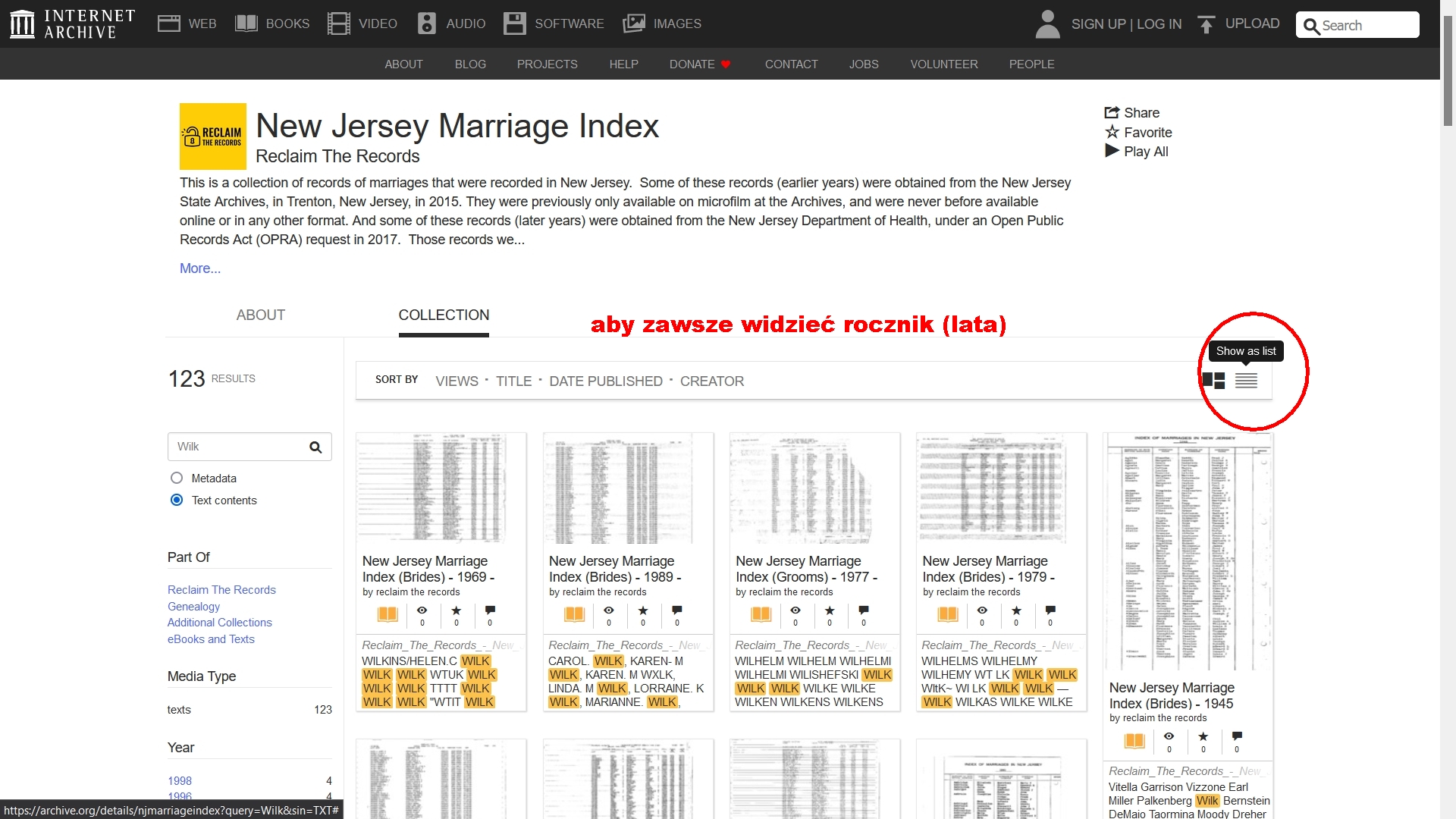Click the magnifier in the Wilk search box
This screenshot has width=1456, height=819.
pyautogui.click(x=315, y=447)
